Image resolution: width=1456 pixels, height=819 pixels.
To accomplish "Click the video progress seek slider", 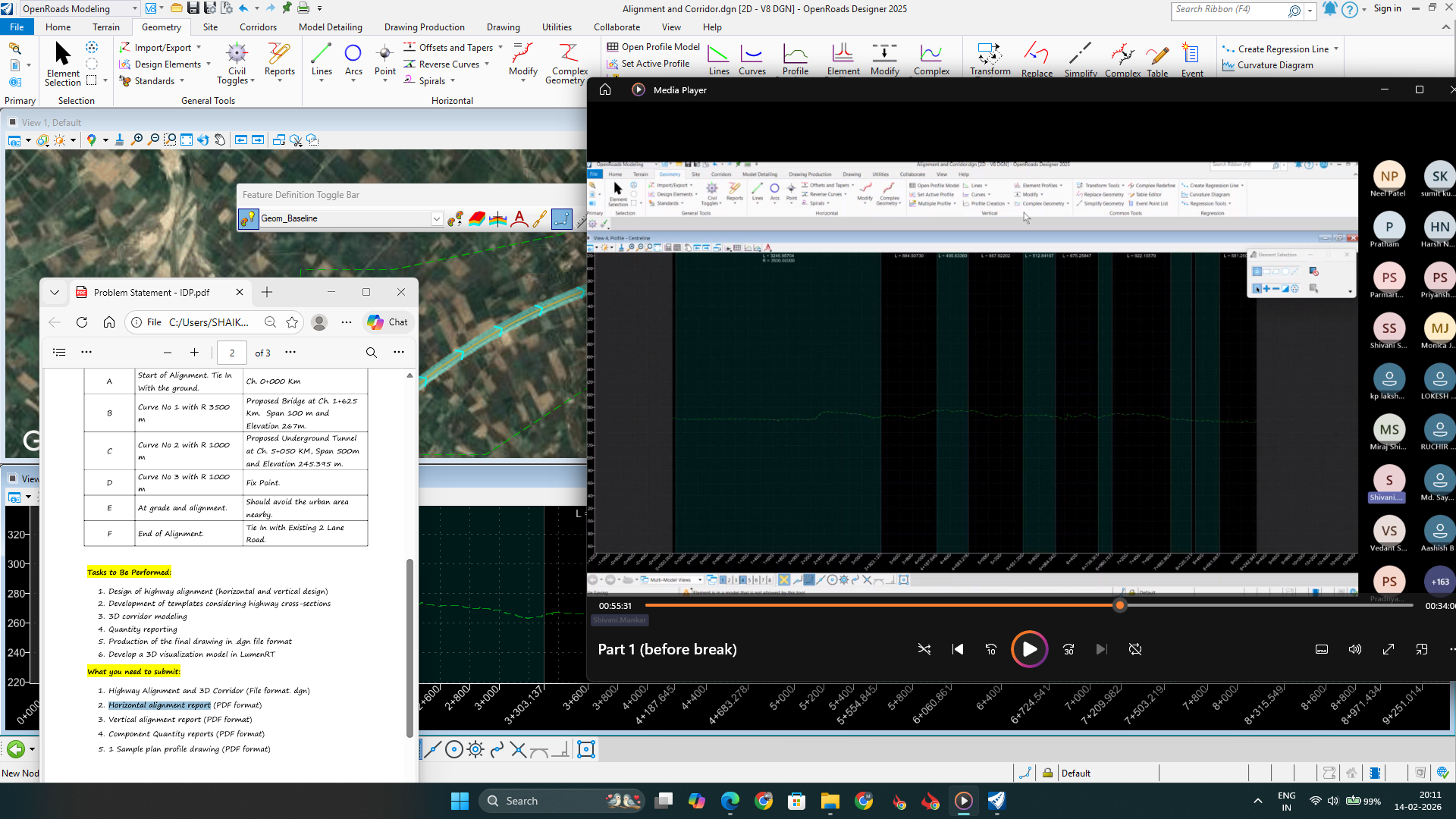I will (1119, 606).
